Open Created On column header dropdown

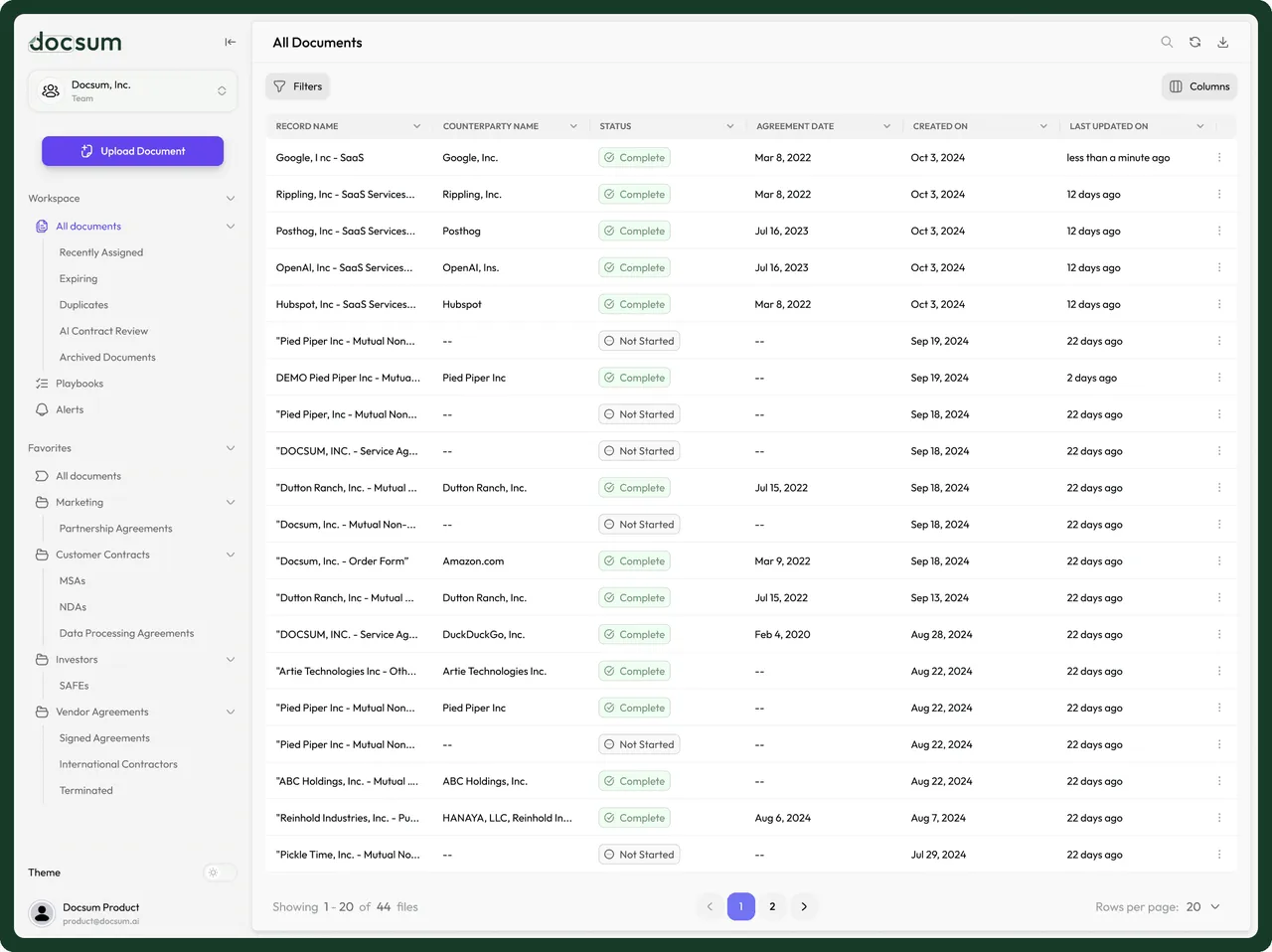pos(1043,126)
